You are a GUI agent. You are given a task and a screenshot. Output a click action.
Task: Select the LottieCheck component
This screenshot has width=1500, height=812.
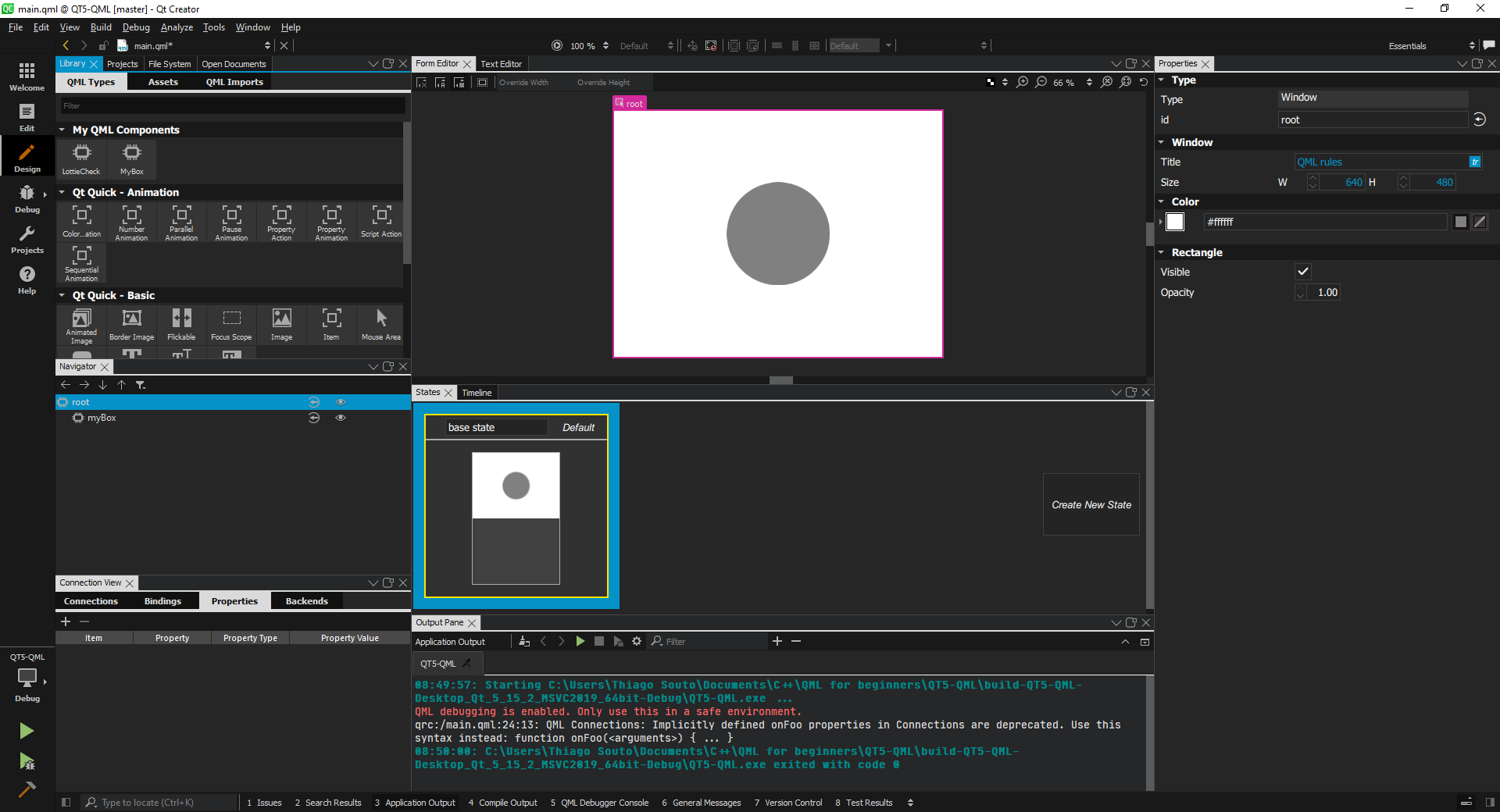coord(81,159)
